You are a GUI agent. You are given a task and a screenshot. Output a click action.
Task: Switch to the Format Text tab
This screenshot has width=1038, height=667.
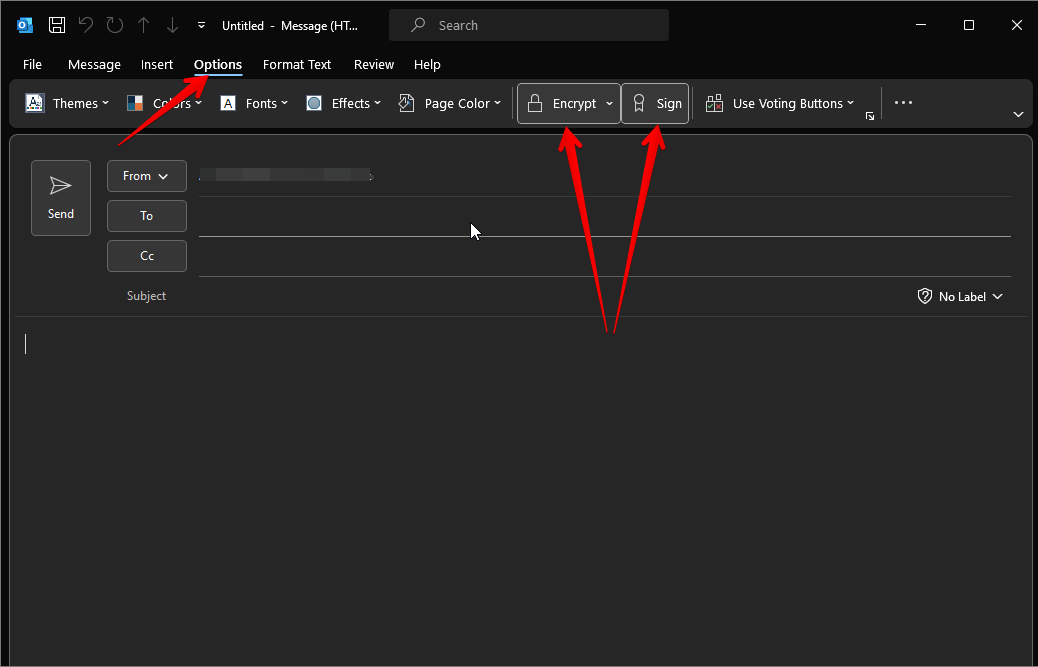(297, 65)
